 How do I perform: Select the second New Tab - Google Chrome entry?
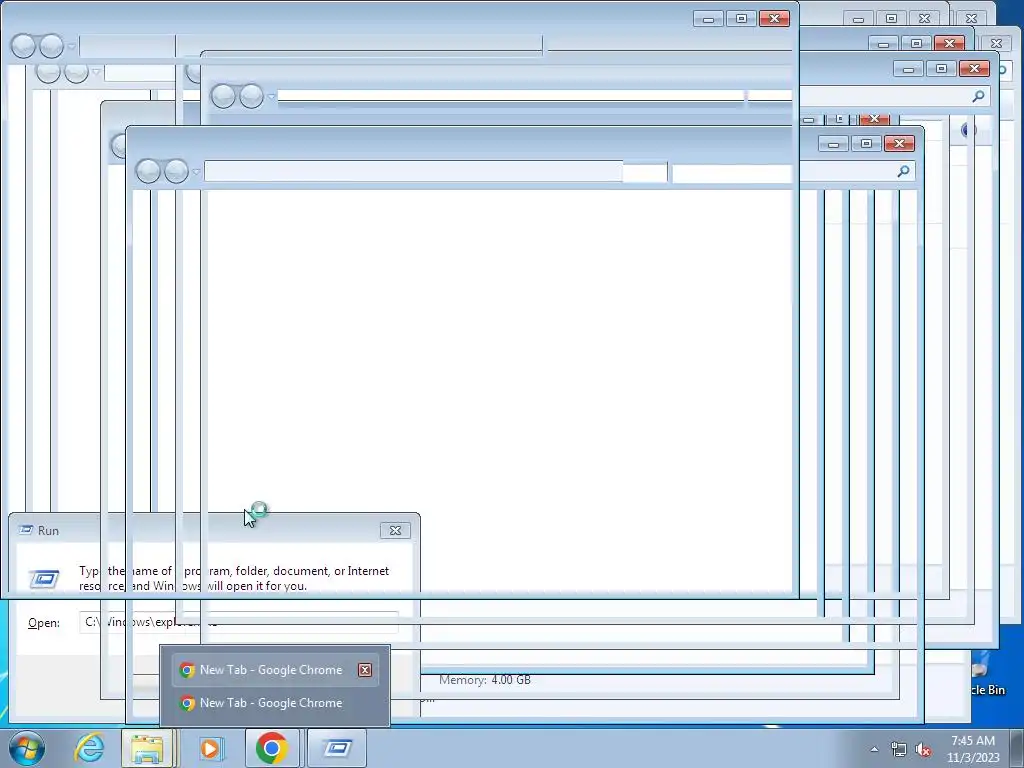tap(275, 703)
